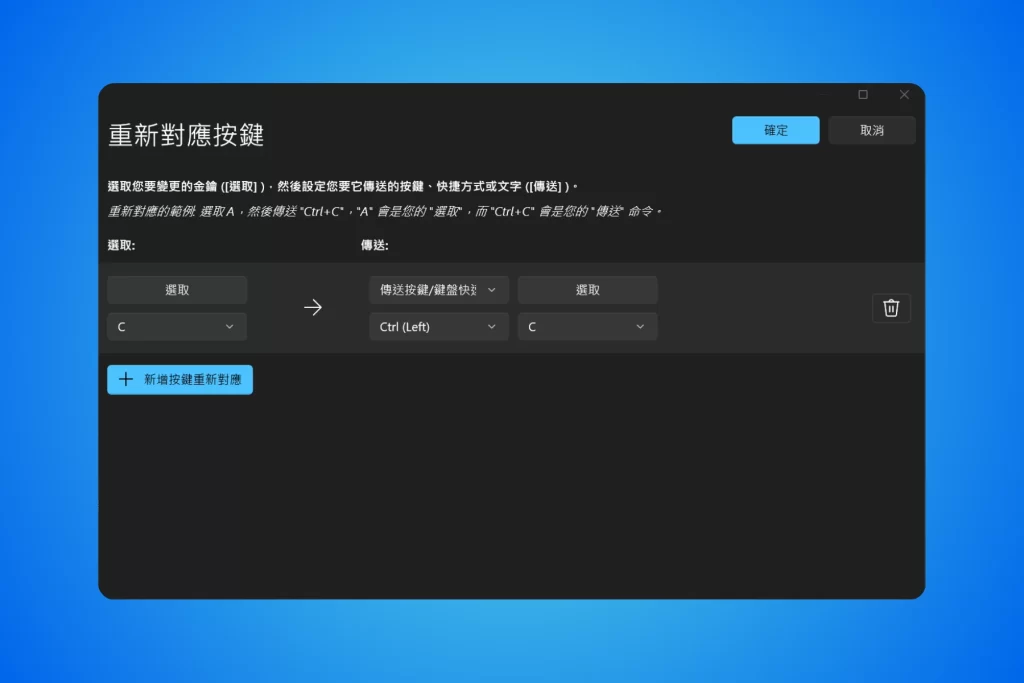This screenshot has height=683, width=1024.
Task: Click the chevron on the right C key dropdown
Action: [x=639, y=326]
